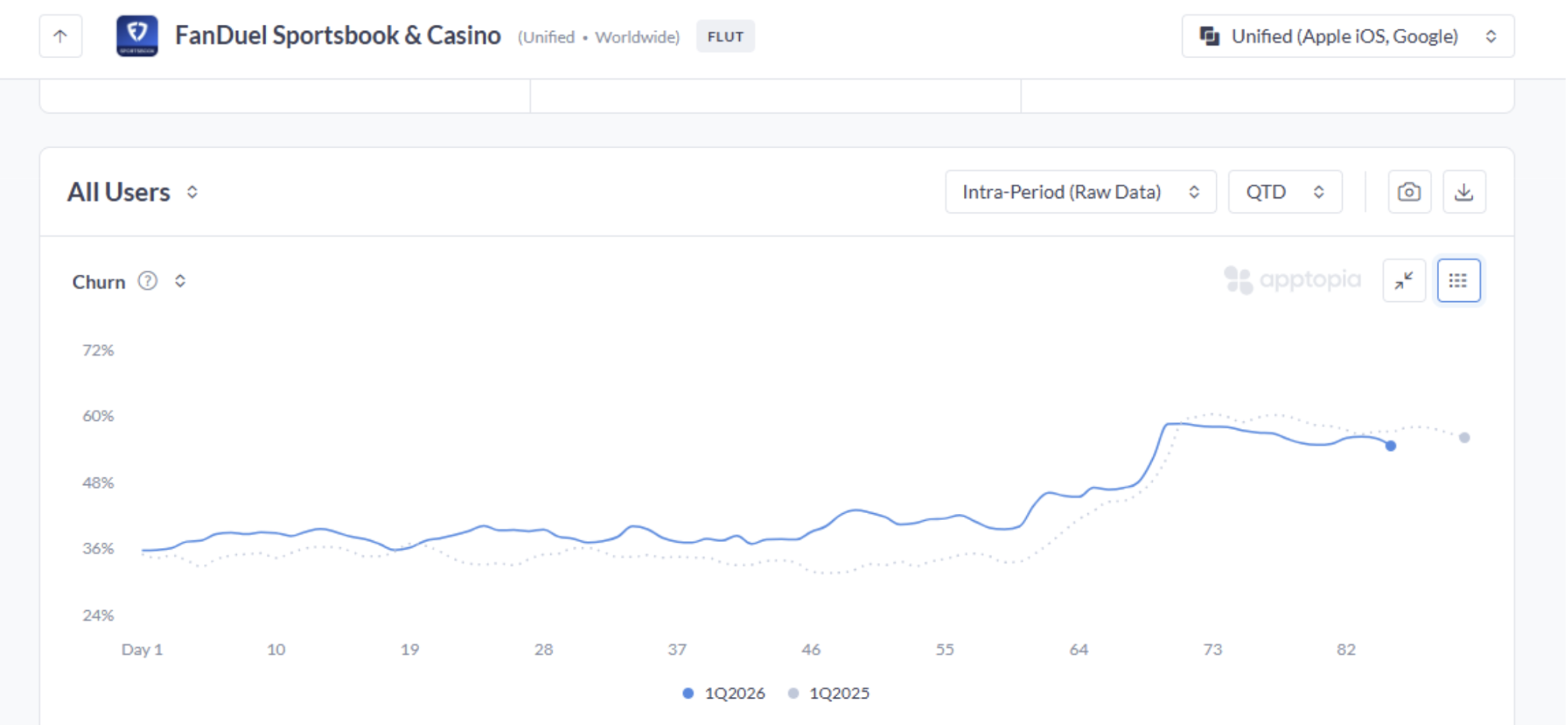
Task: Click the up arrow back button
Action: click(x=61, y=36)
